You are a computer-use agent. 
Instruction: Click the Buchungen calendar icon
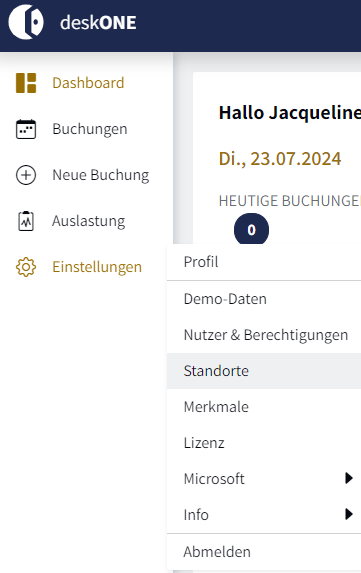26,129
